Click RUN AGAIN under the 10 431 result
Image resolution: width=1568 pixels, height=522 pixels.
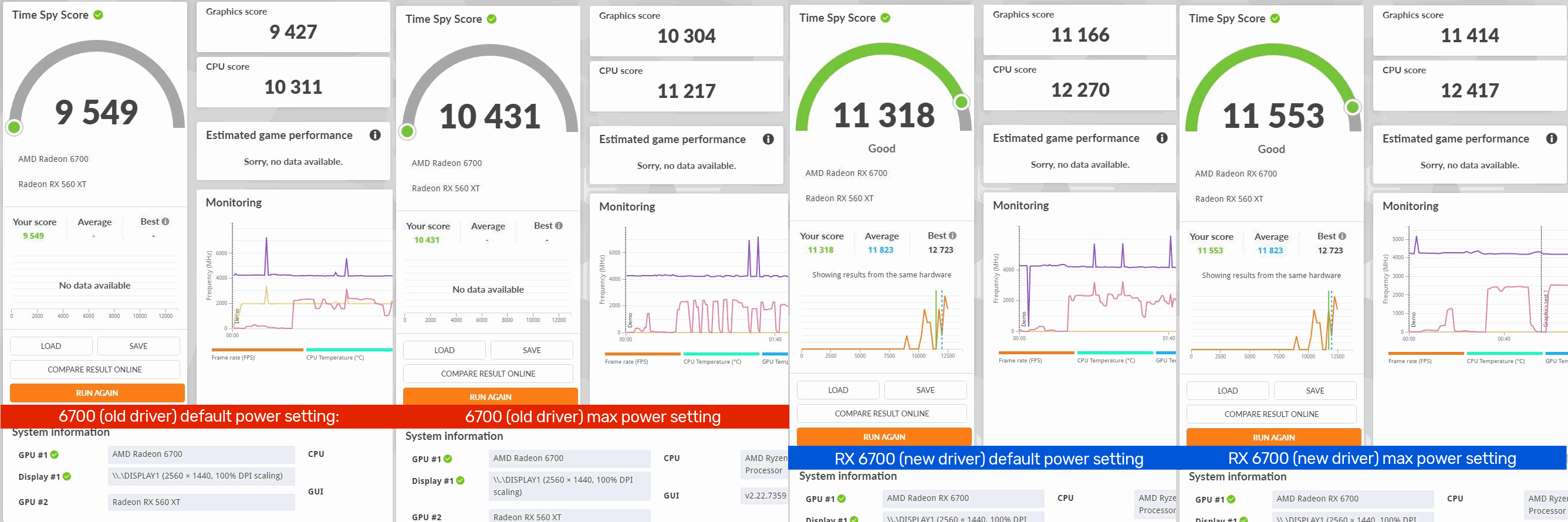coord(491,396)
